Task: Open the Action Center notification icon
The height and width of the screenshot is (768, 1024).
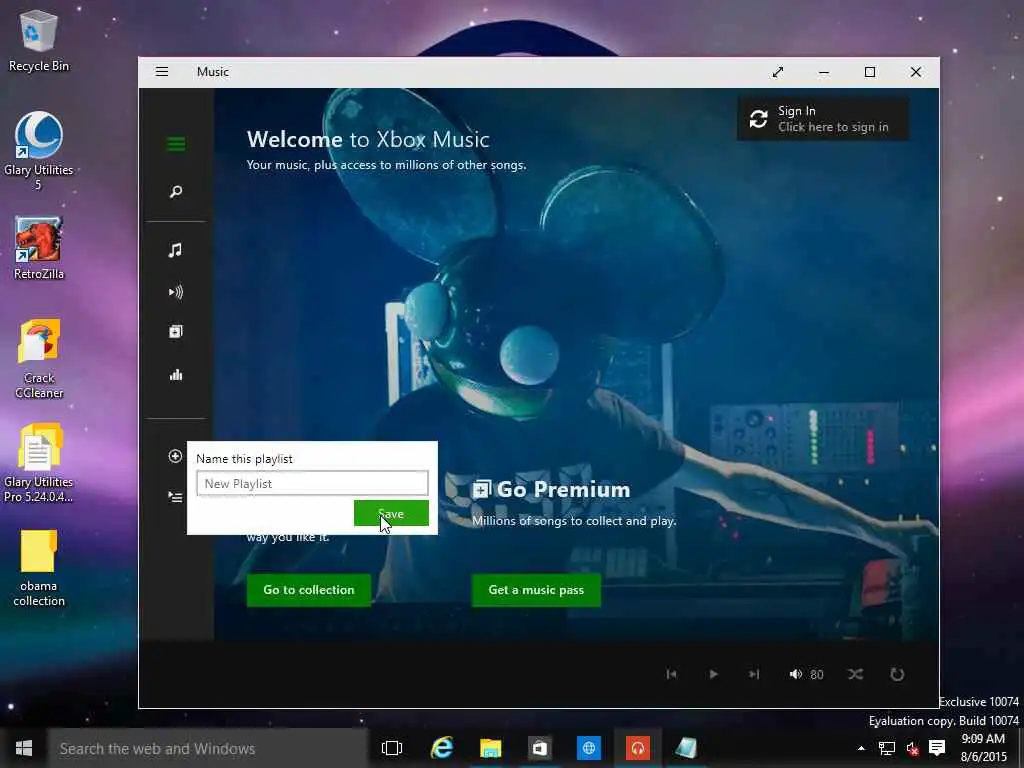Action: pos(937,748)
